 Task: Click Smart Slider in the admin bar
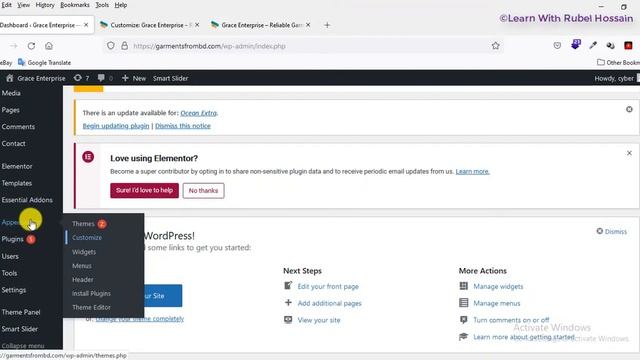point(171,78)
